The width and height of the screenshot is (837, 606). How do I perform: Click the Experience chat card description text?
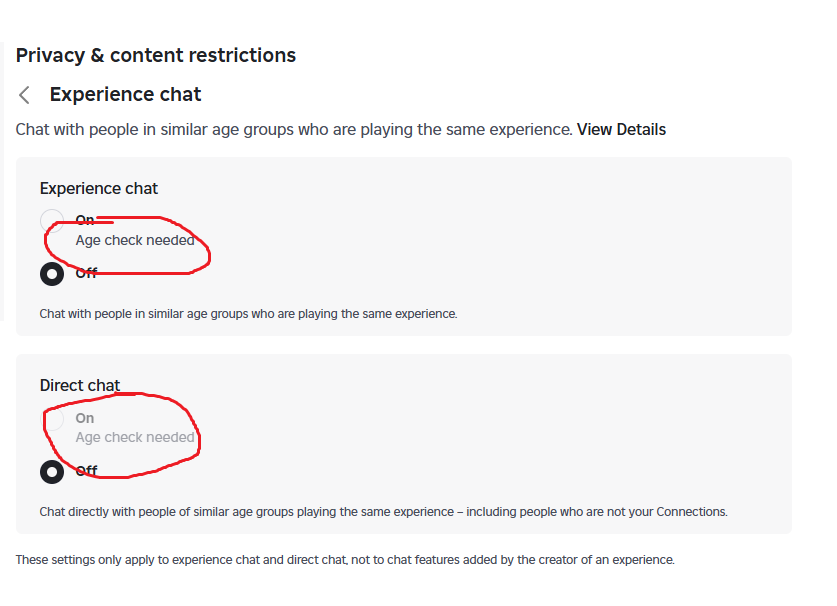248,313
